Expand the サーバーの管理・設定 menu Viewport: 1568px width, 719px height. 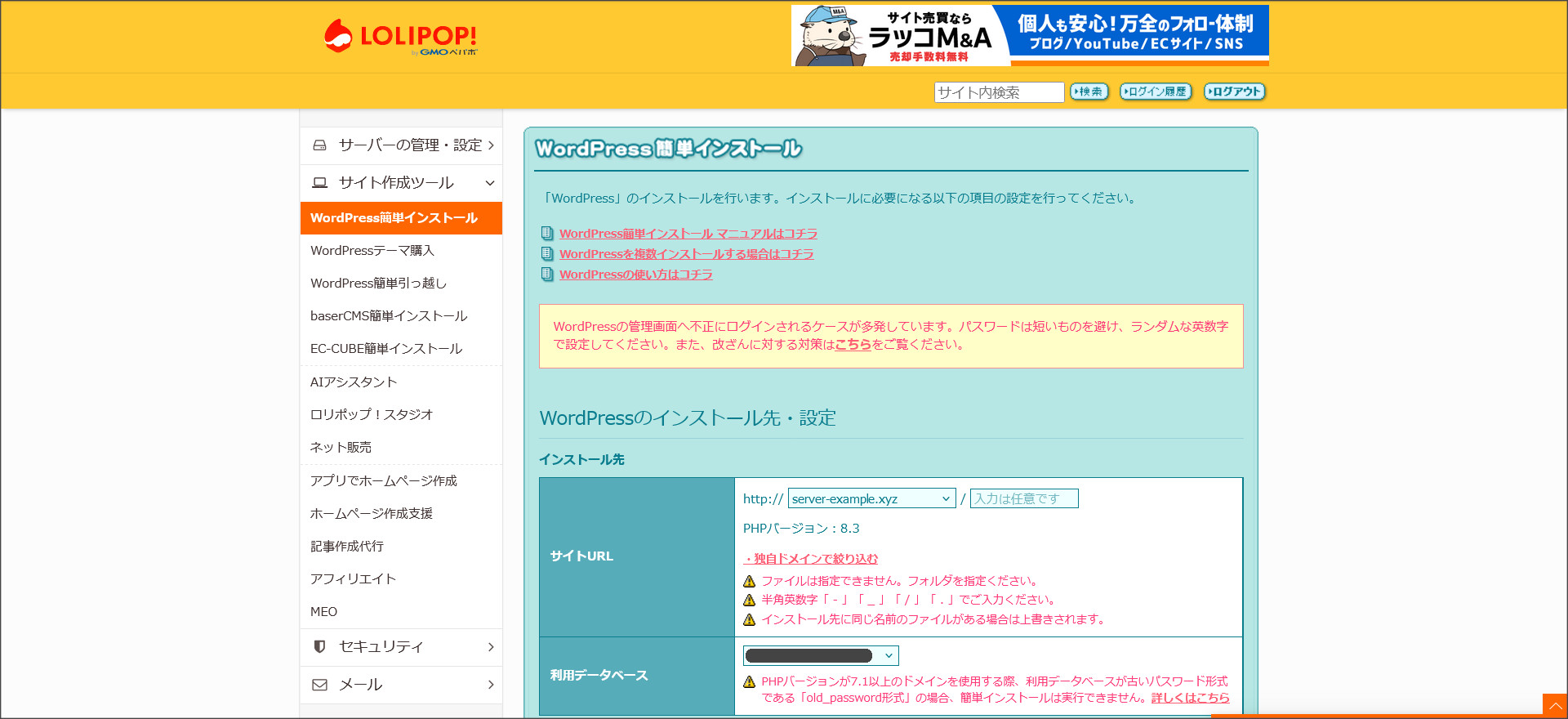click(x=401, y=145)
